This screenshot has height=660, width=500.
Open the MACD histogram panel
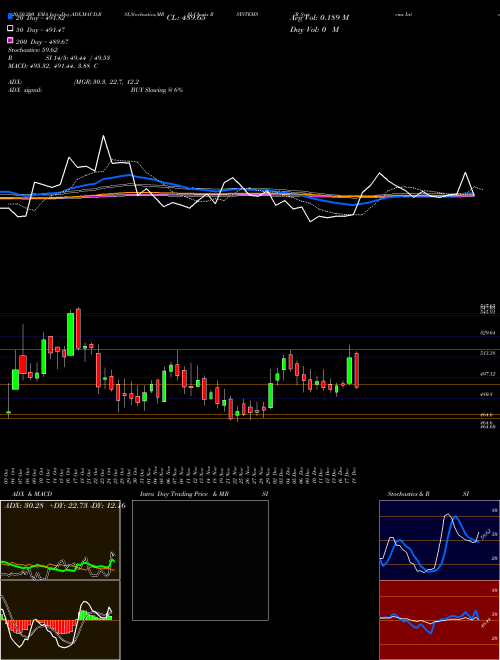tap(60, 620)
